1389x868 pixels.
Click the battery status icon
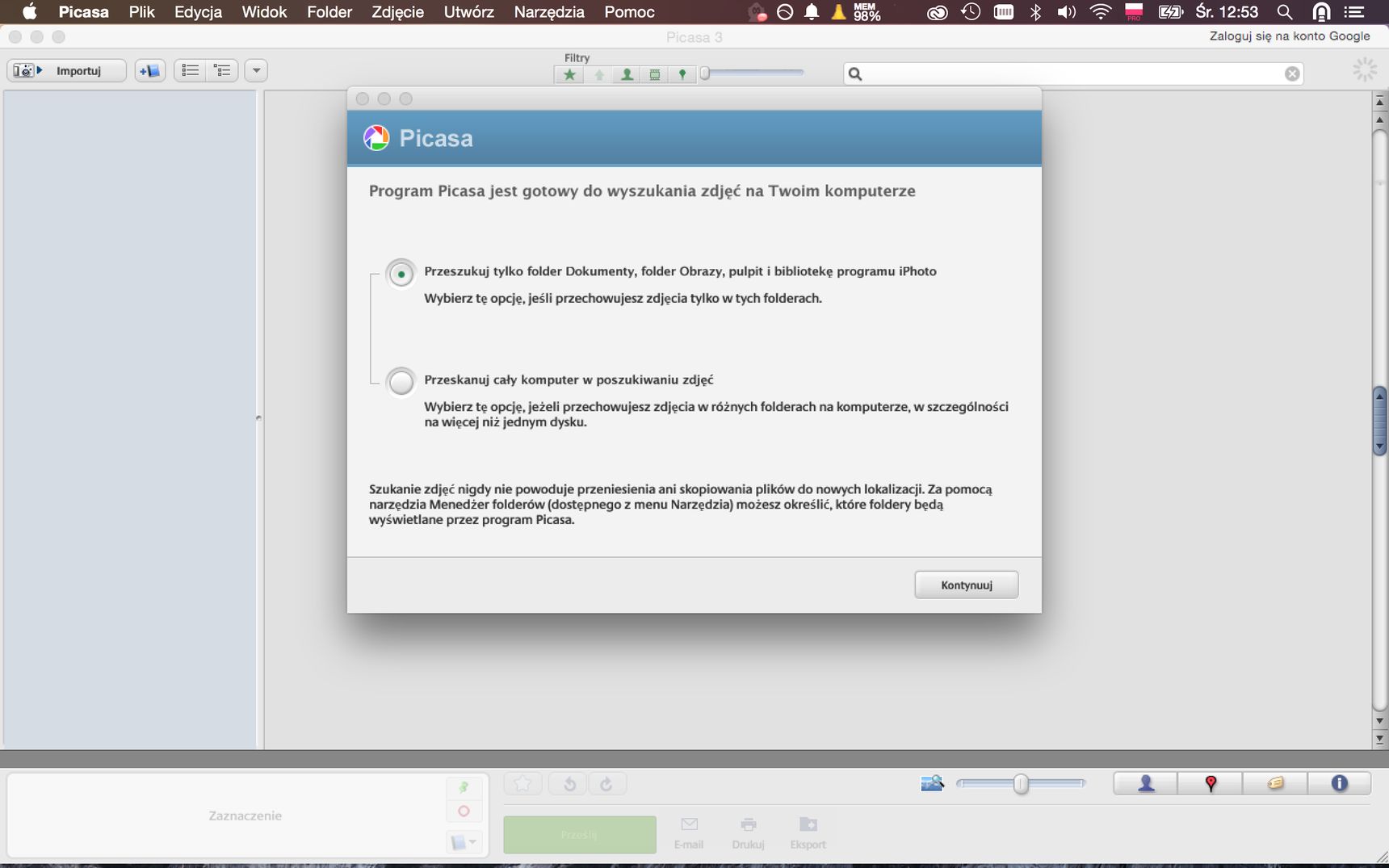click(x=1170, y=12)
